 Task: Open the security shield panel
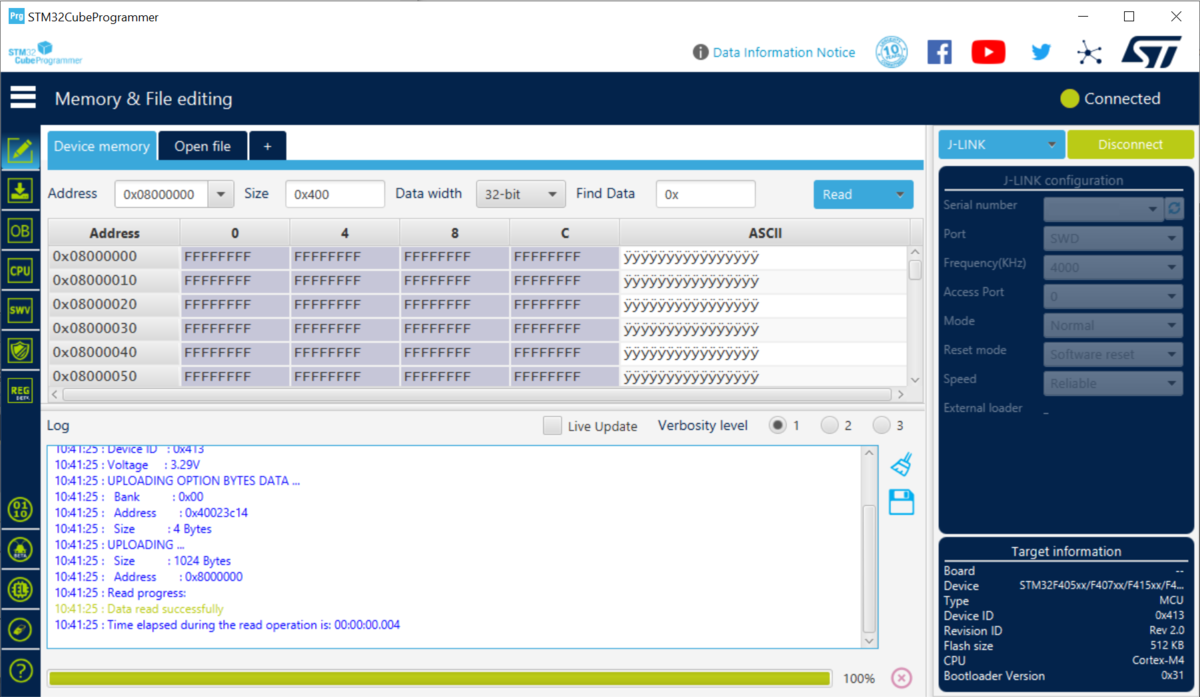click(20, 350)
